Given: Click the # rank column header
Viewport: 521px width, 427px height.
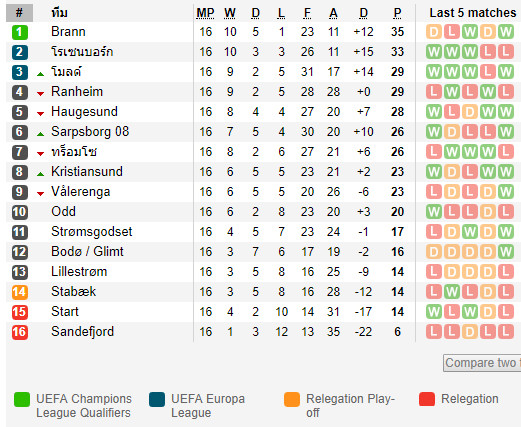Looking at the screenshot, I should coord(19,13).
